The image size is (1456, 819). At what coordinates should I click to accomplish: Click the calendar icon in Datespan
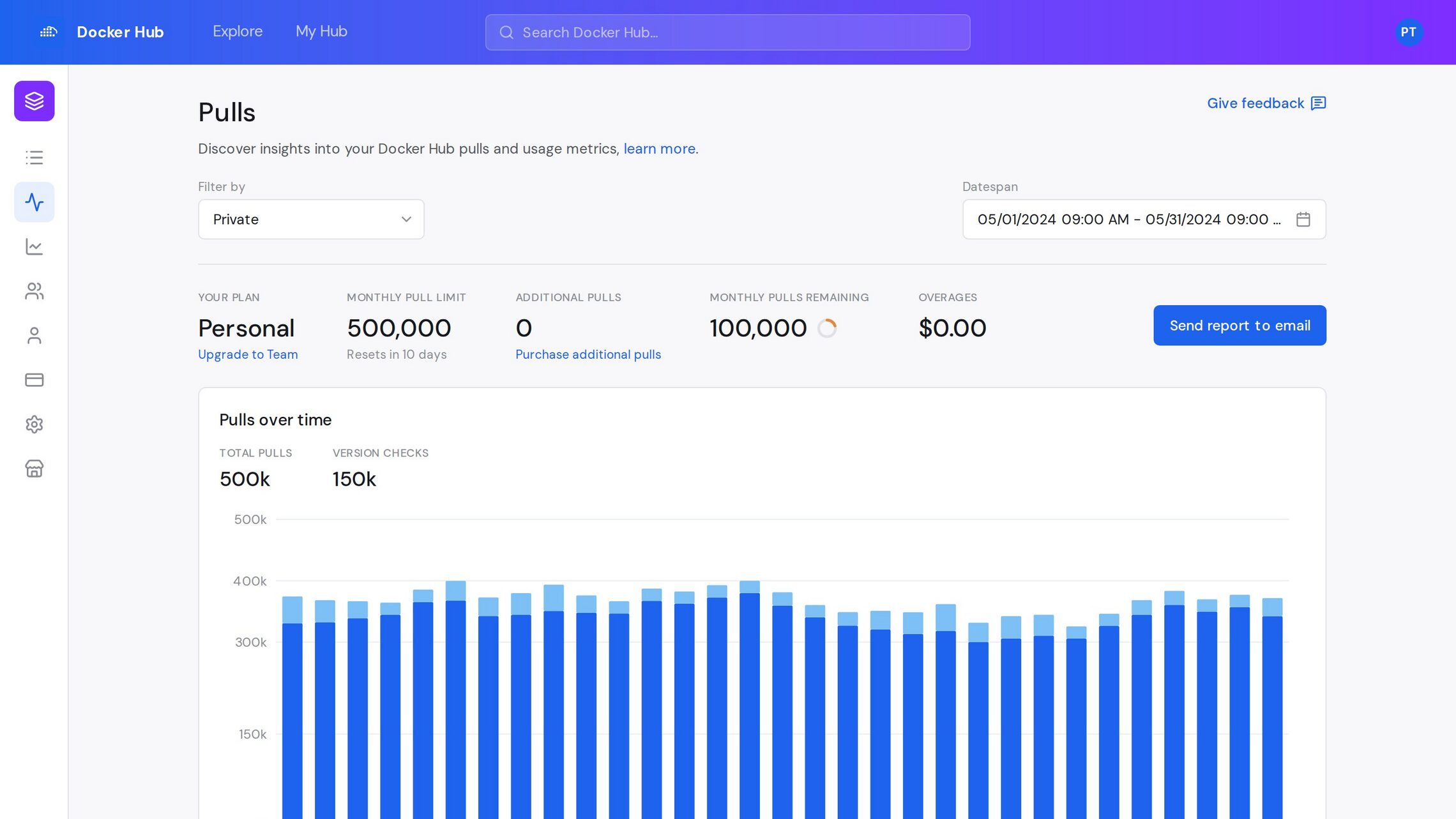(1303, 220)
